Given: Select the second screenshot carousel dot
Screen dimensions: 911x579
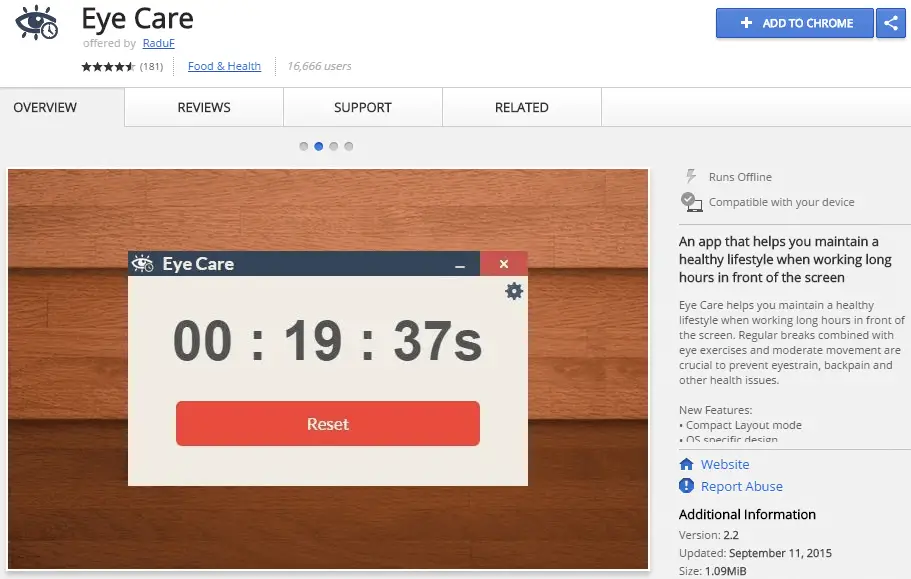Looking at the screenshot, I should click(318, 146).
